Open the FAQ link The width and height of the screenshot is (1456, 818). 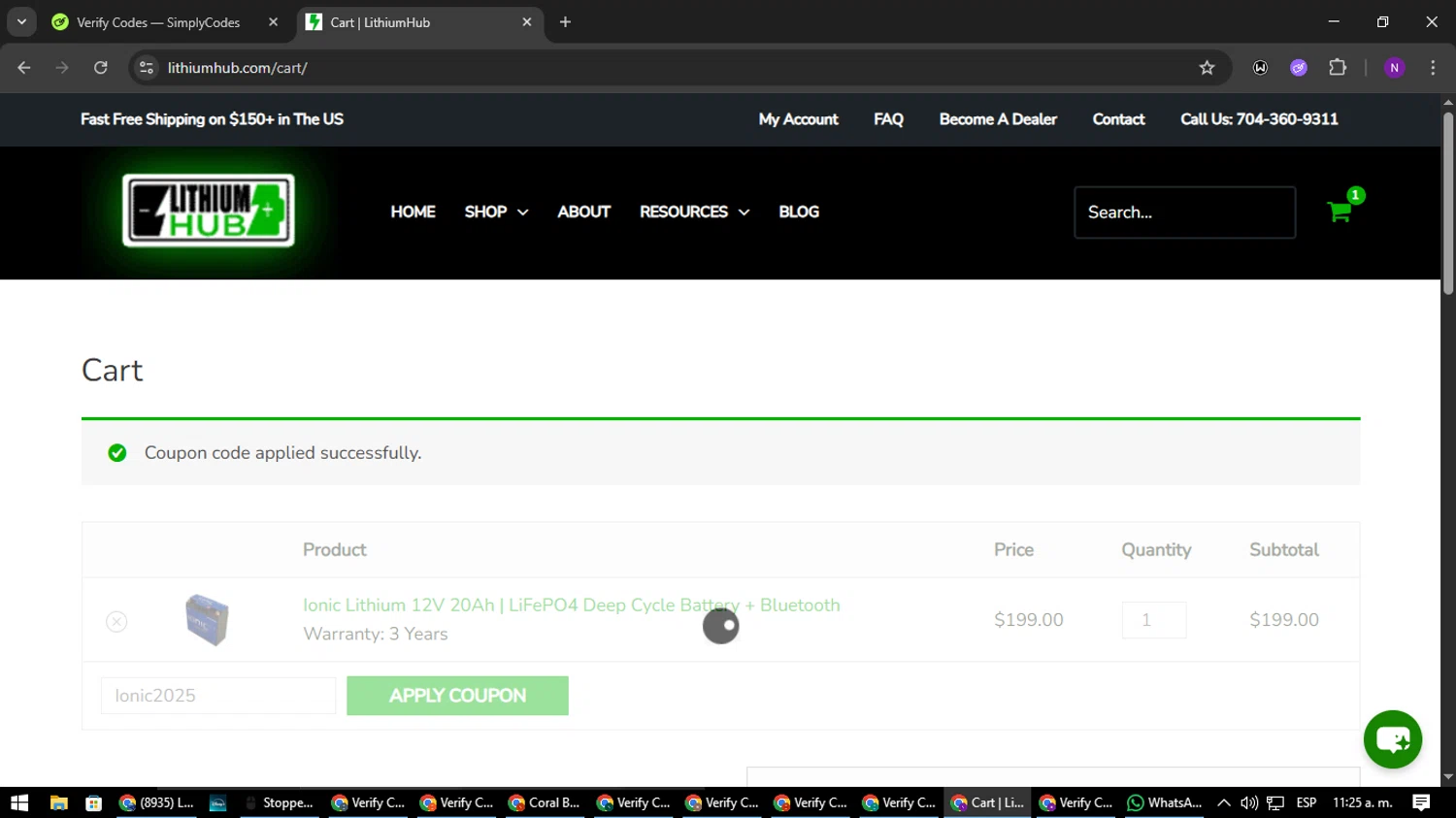pos(888,119)
